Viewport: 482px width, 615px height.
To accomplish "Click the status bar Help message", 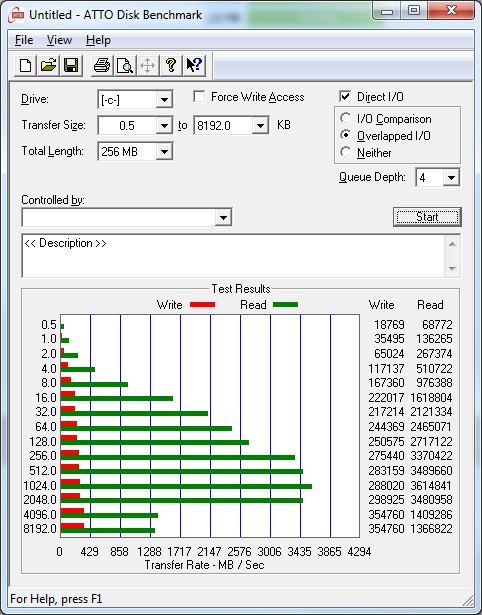I will click(x=56, y=599).
